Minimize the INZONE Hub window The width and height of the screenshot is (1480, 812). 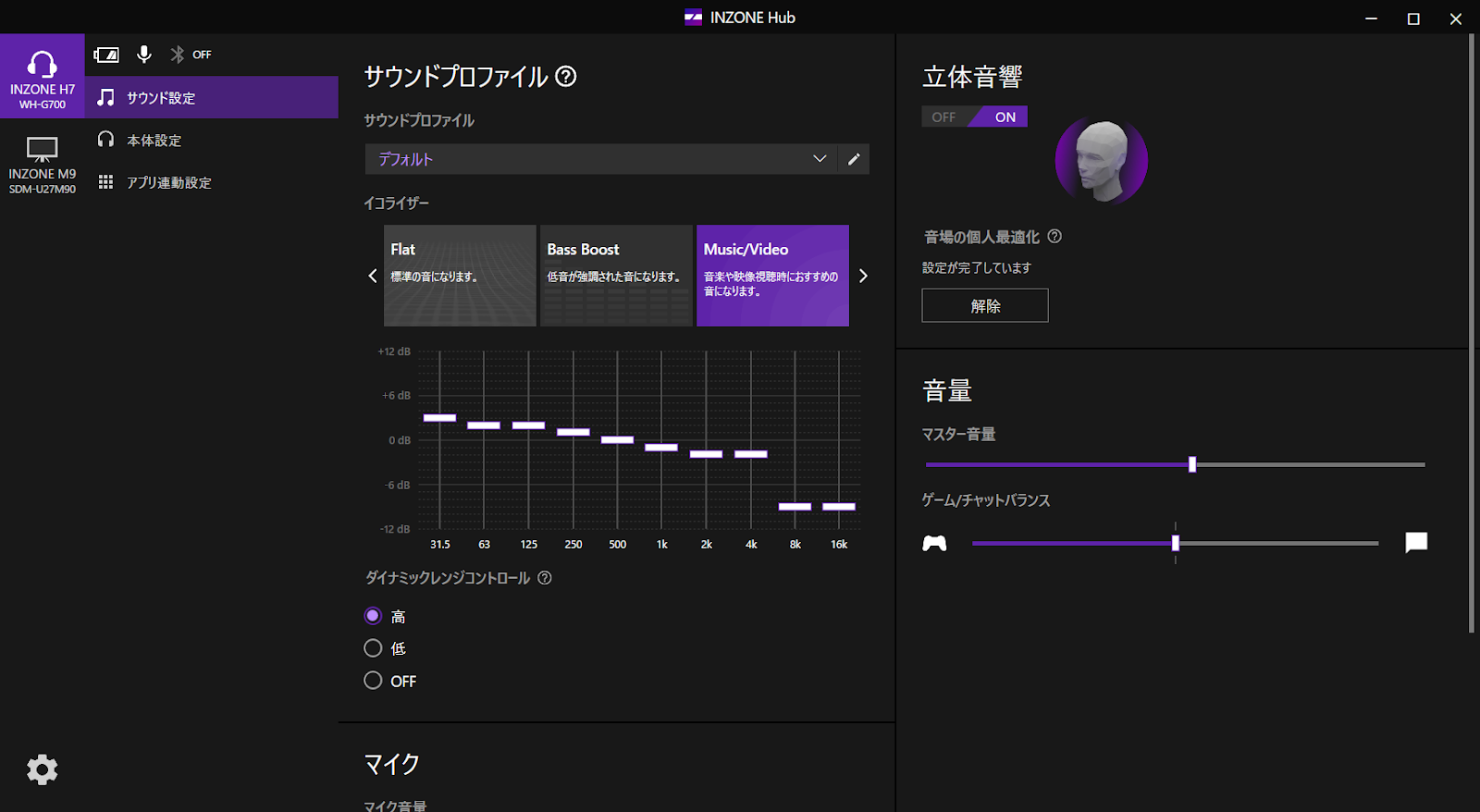1372,18
